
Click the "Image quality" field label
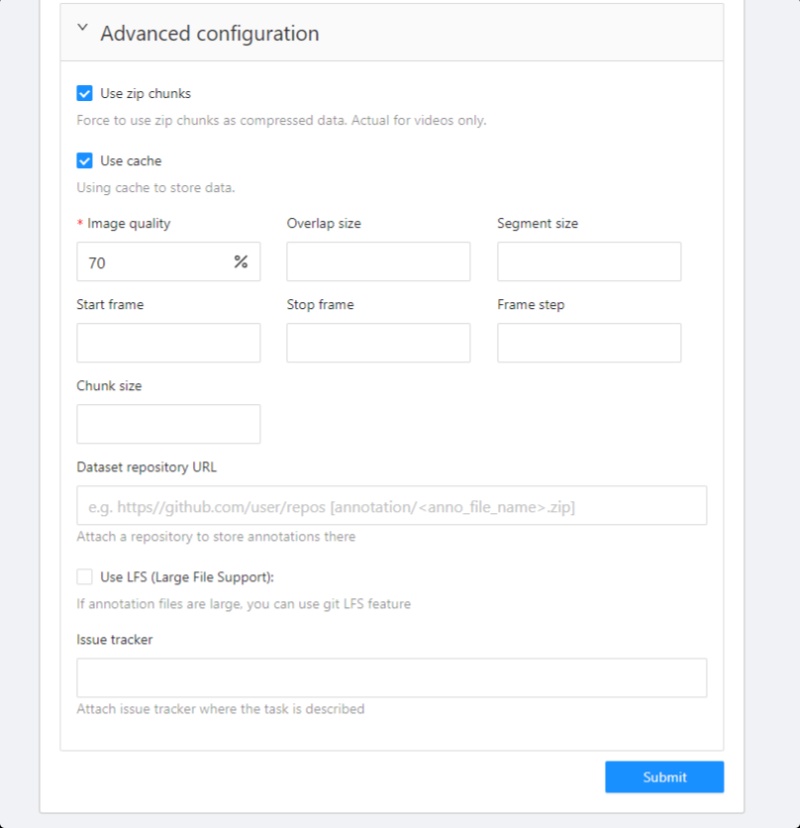coord(128,224)
